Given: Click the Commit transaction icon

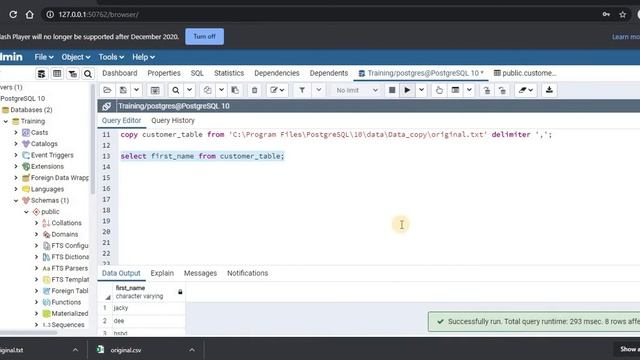Looking at the screenshot, I should pos(487,90).
